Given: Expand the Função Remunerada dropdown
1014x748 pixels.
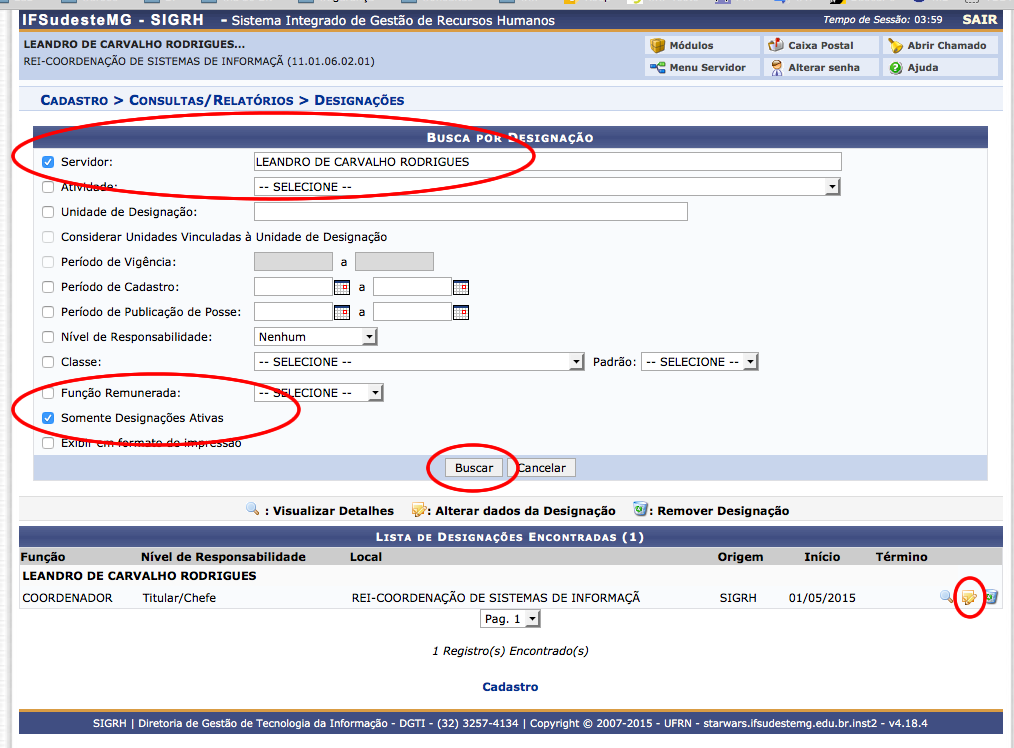Looking at the screenshot, I should pos(319,393).
